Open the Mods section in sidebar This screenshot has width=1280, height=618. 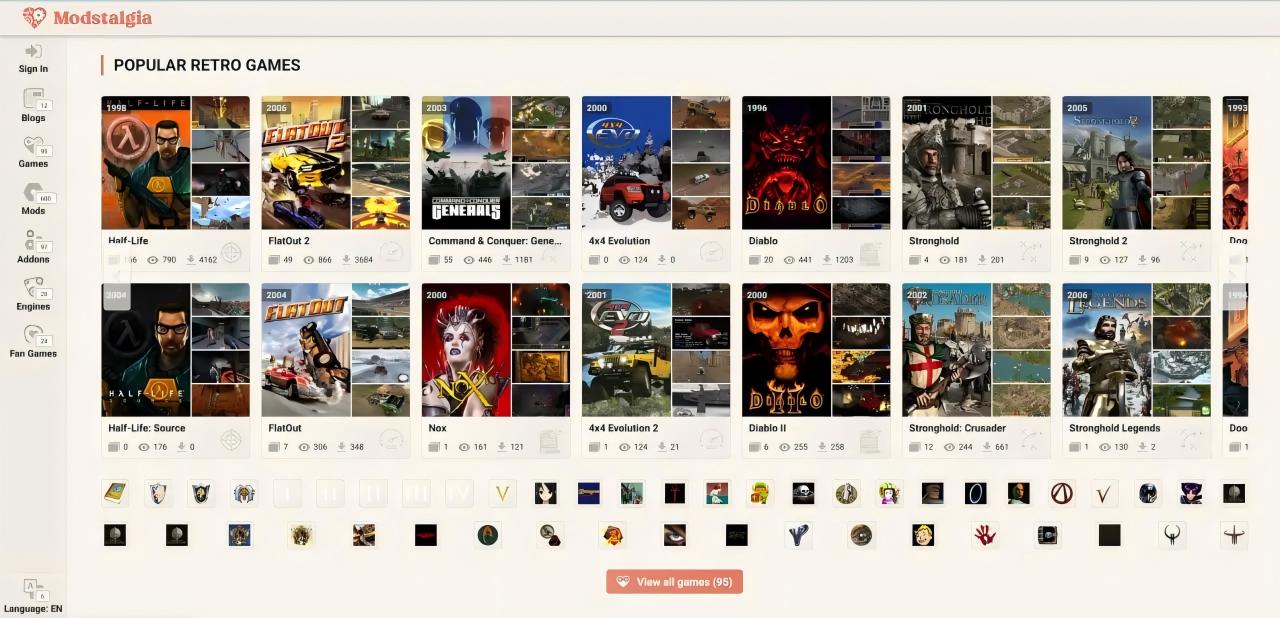click(x=33, y=199)
